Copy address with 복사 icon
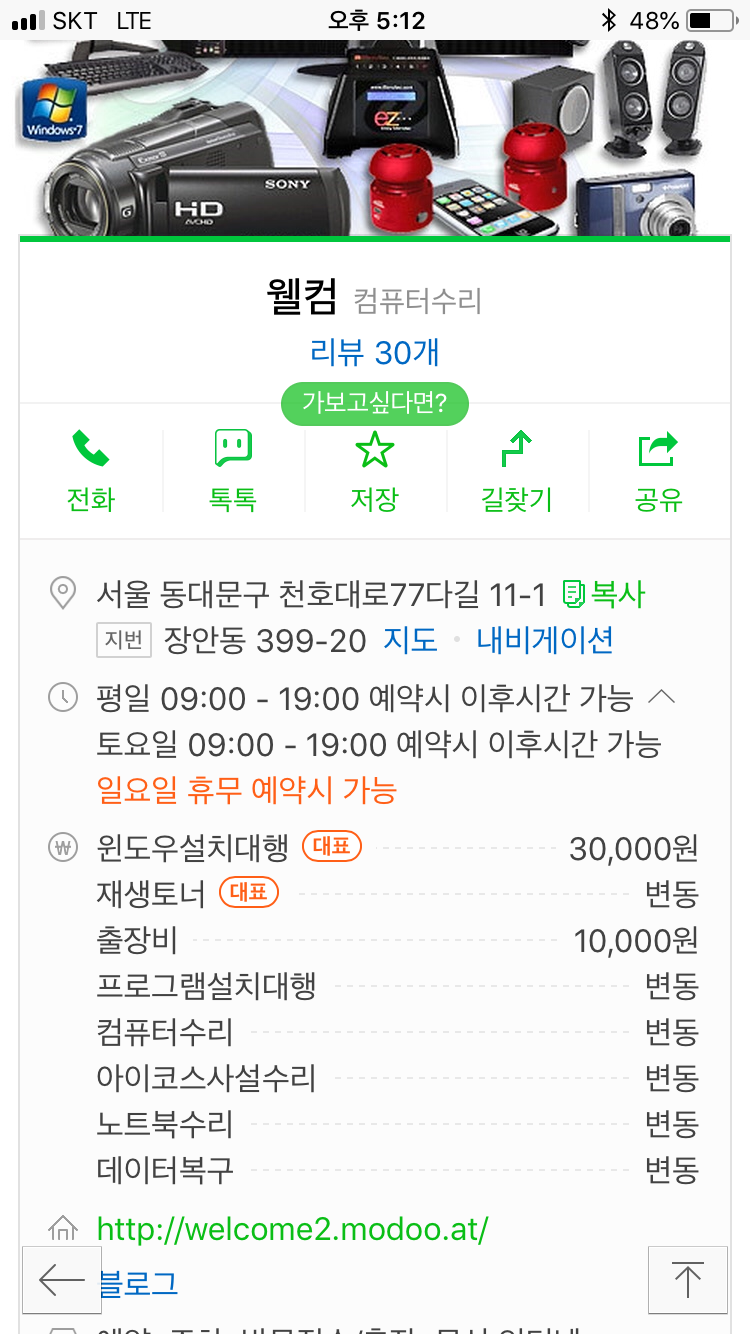 coord(604,595)
